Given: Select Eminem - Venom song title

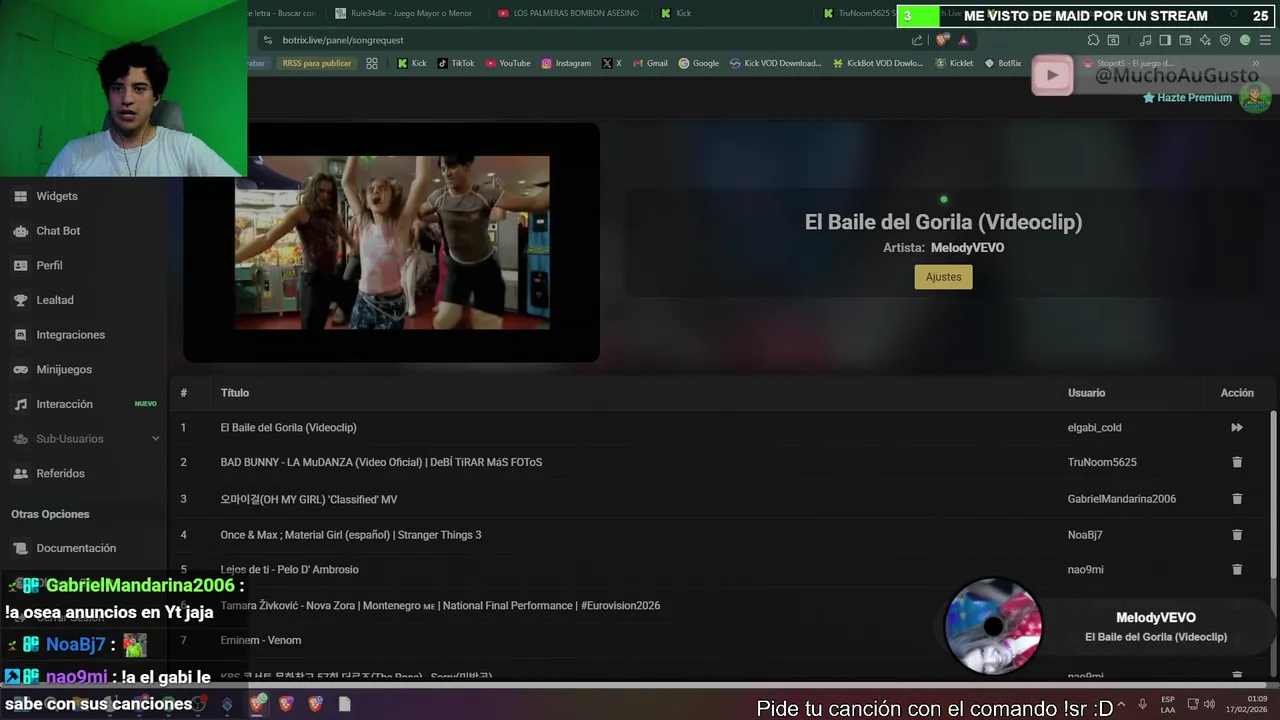Looking at the screenshot, I should [260, 640].
